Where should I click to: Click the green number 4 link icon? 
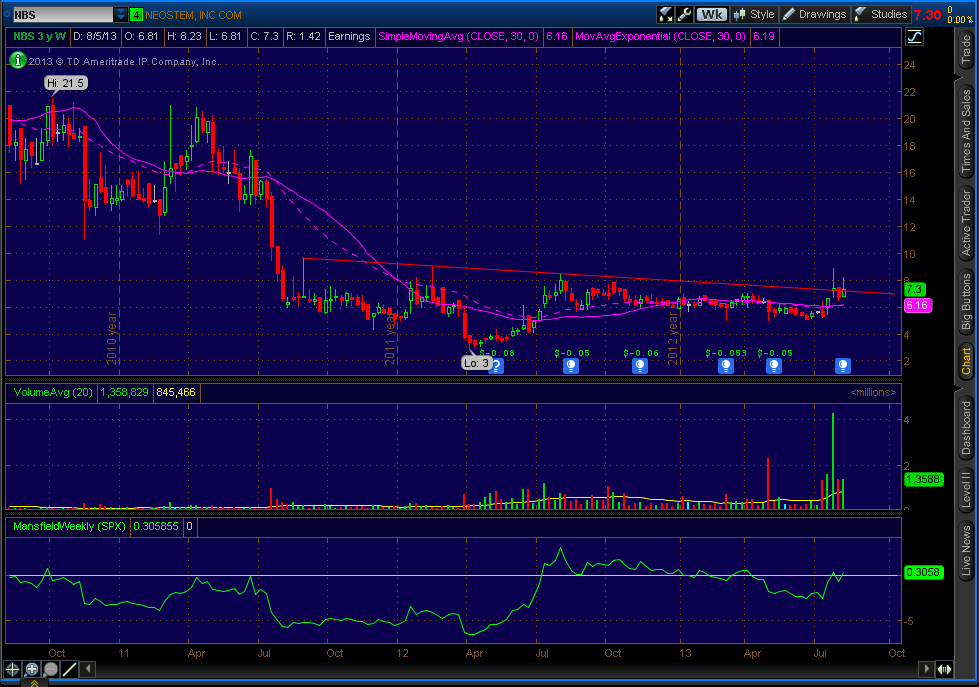(x=136, y=15)
